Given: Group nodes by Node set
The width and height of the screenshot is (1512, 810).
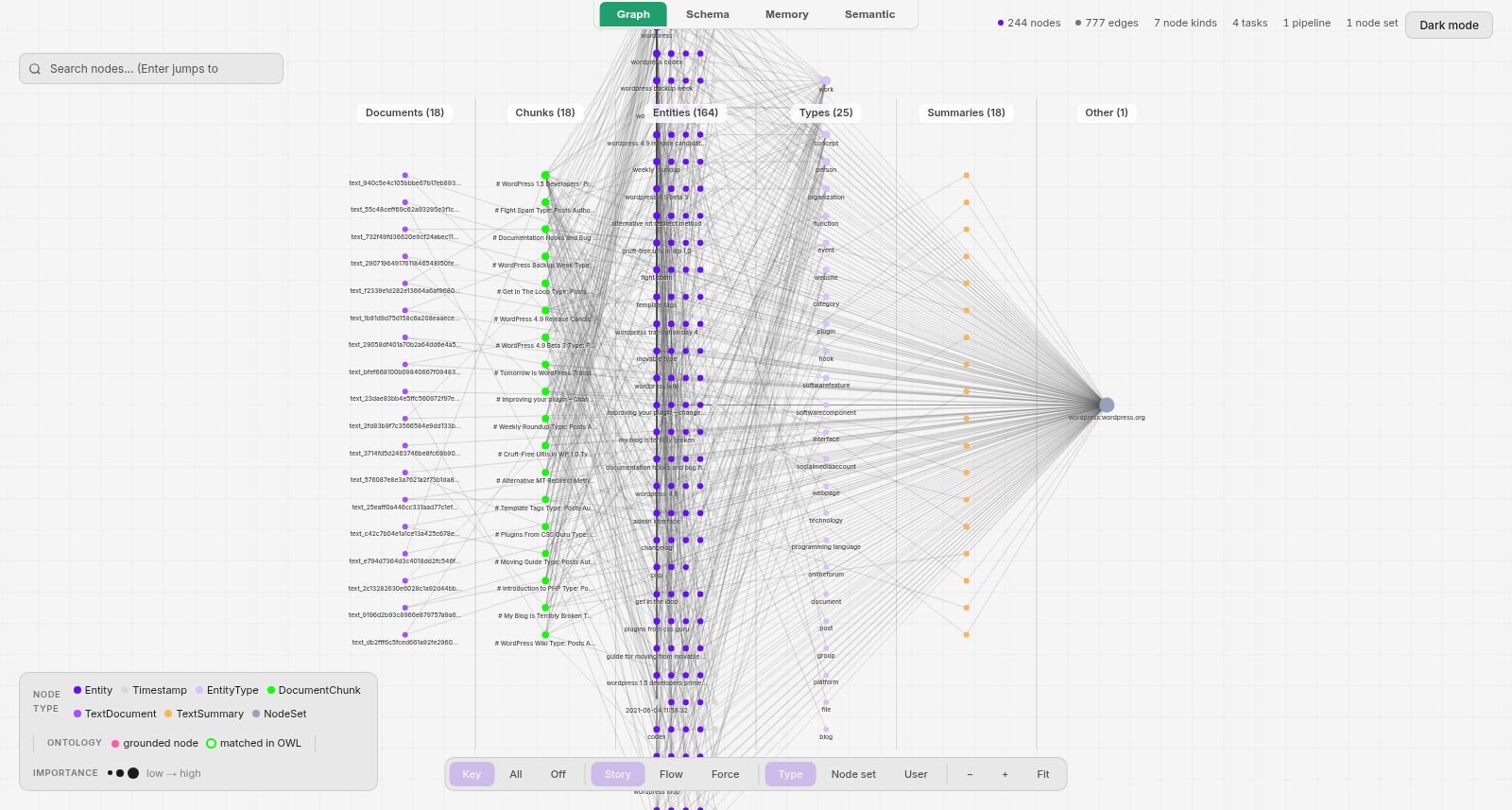Looking at the screenshot, I should [x=853, y=774].
